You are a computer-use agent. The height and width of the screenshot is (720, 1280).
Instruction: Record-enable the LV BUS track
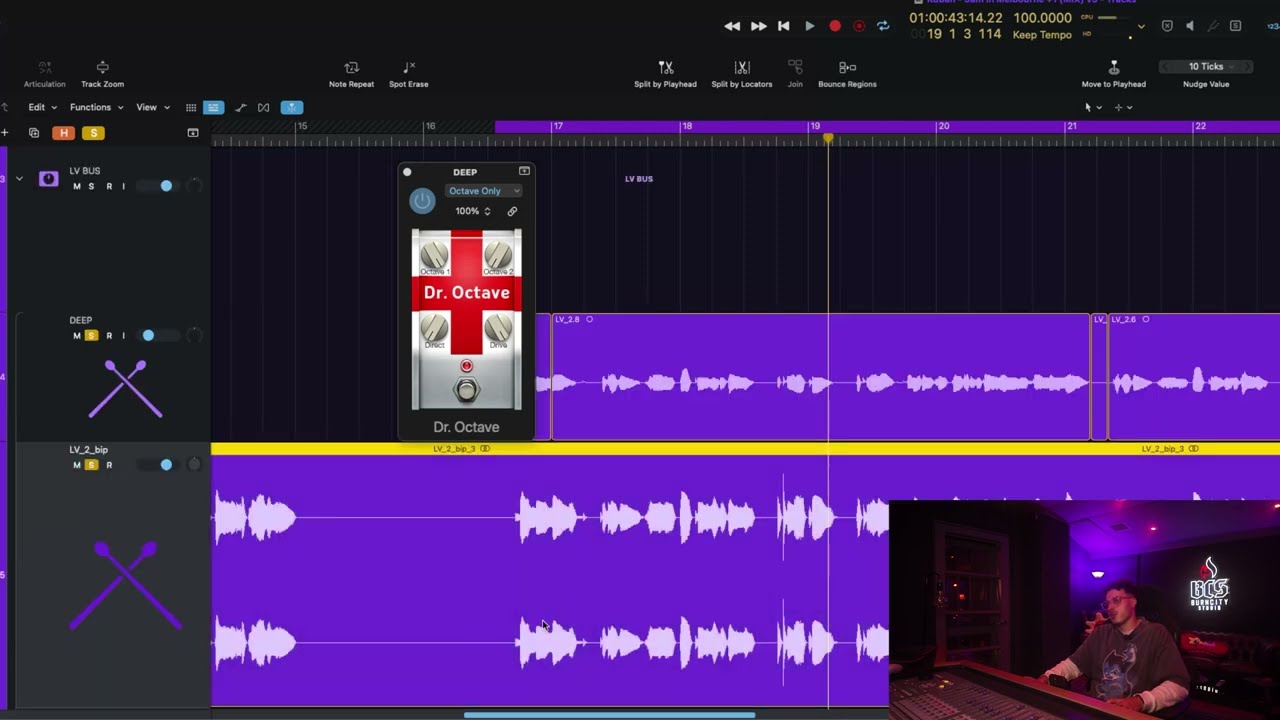(x=109, y=186)
